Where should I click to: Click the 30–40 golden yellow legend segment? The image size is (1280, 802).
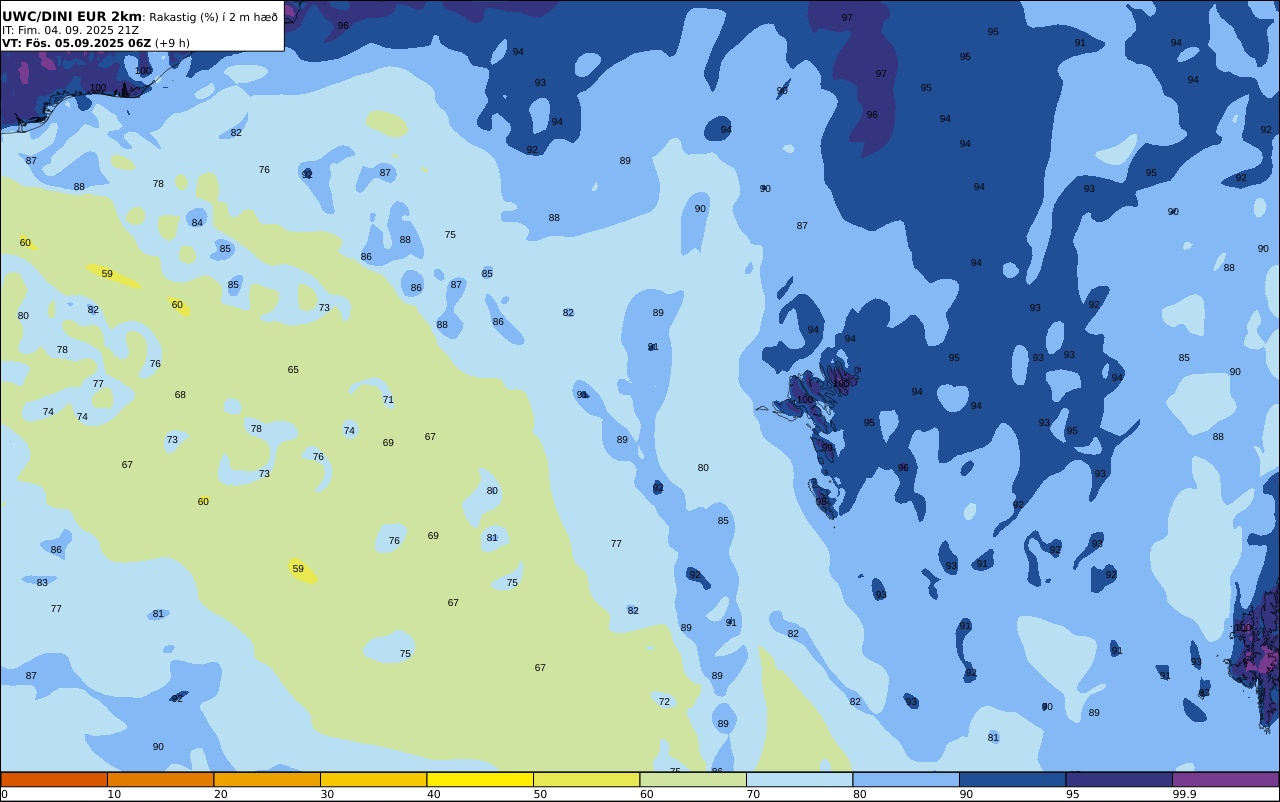373,779
